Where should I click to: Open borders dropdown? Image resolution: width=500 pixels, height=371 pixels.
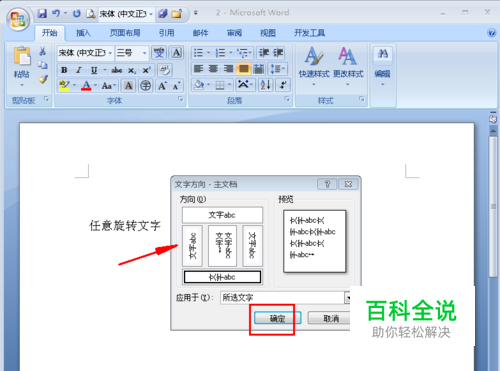tap(229, 85)
